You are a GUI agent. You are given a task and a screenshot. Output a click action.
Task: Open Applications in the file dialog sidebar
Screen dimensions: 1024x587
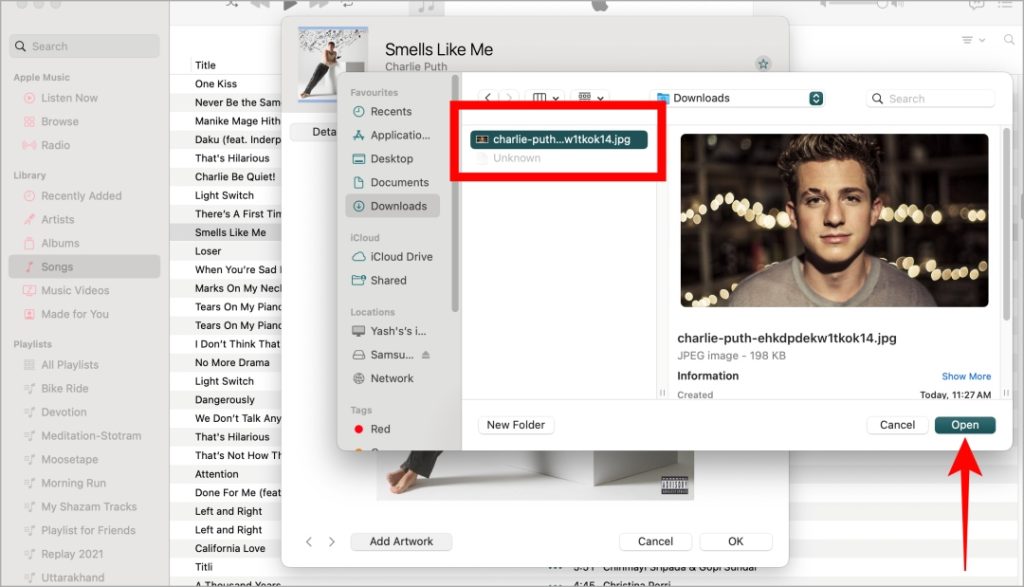point(391,135)
